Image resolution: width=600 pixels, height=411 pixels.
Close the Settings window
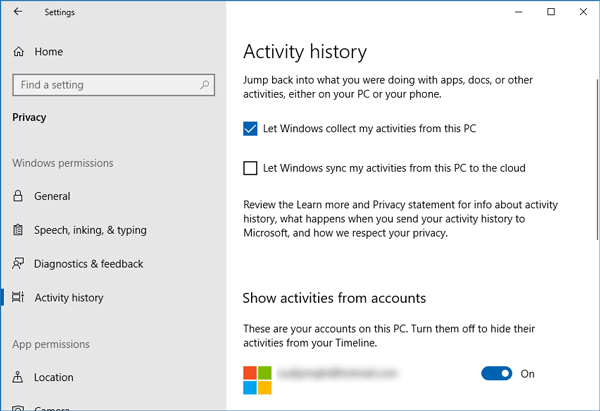[x=583, y=12]
